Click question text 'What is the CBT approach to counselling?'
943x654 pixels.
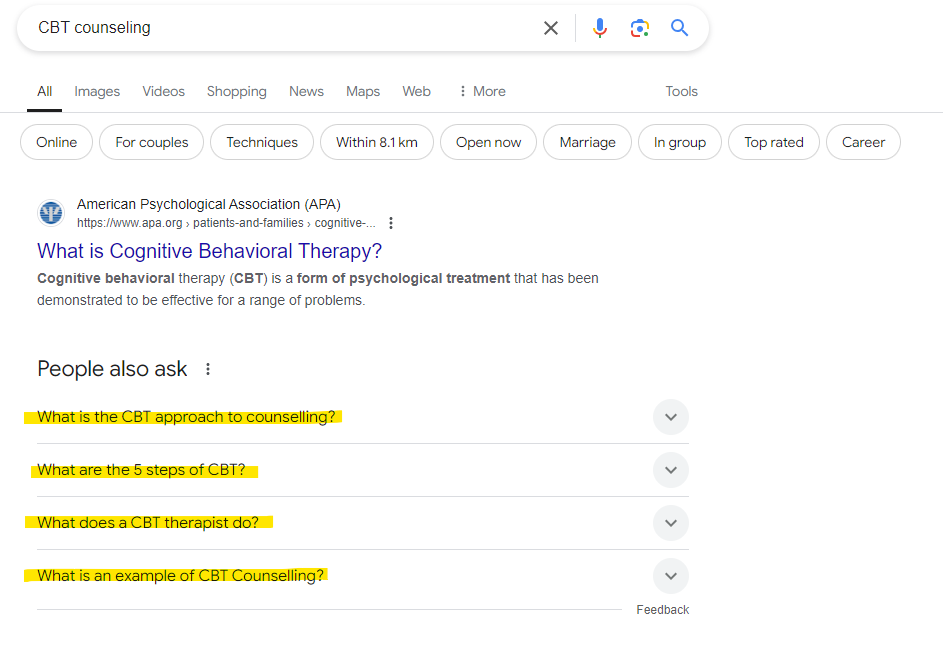point(186,417)
